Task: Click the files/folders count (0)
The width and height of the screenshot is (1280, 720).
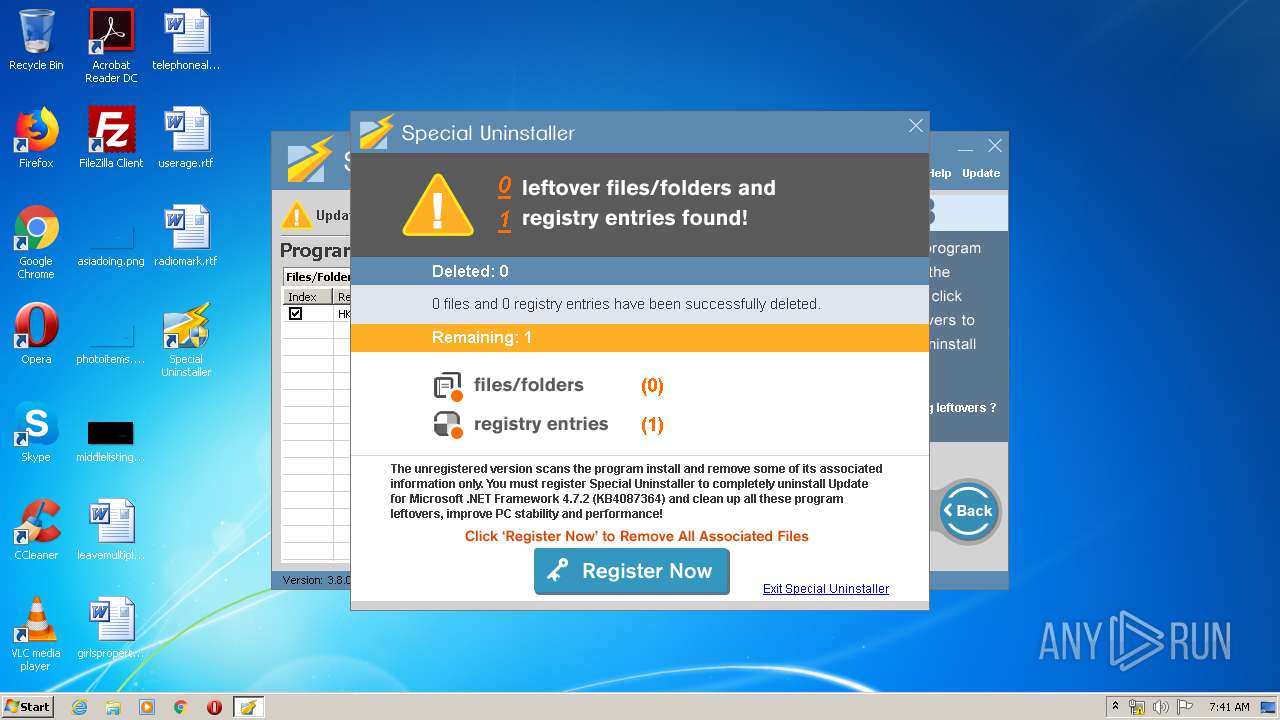Action: [652, 386]
